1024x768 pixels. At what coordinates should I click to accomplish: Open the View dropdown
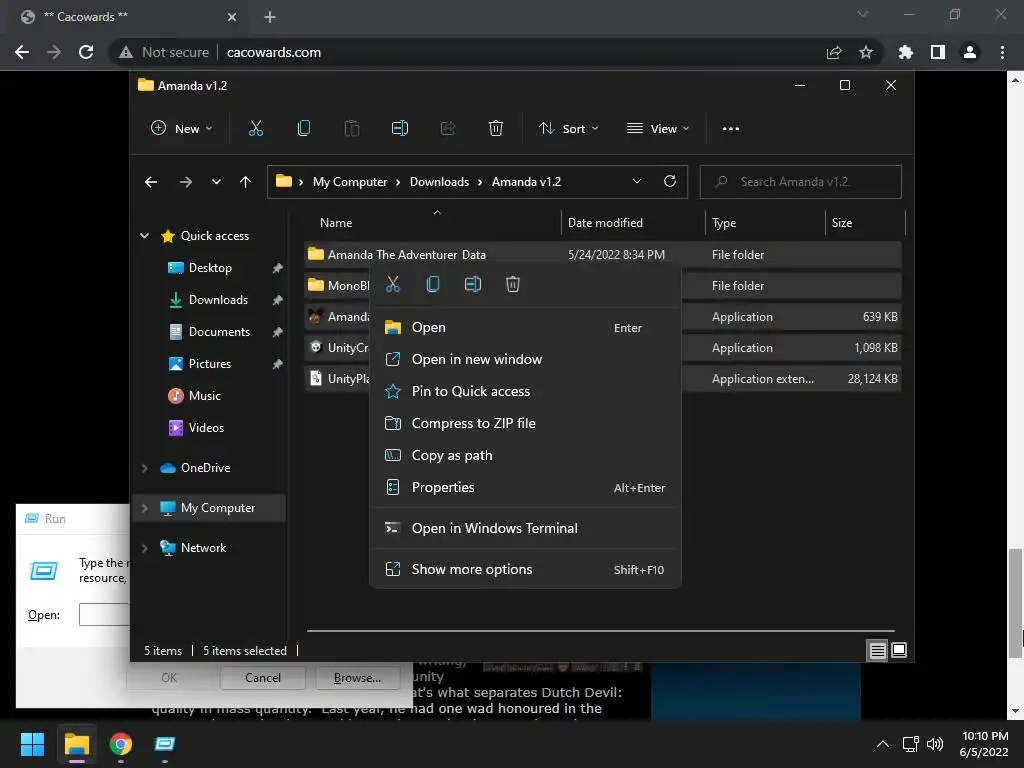pyautogui.click(x=658, y=129)
